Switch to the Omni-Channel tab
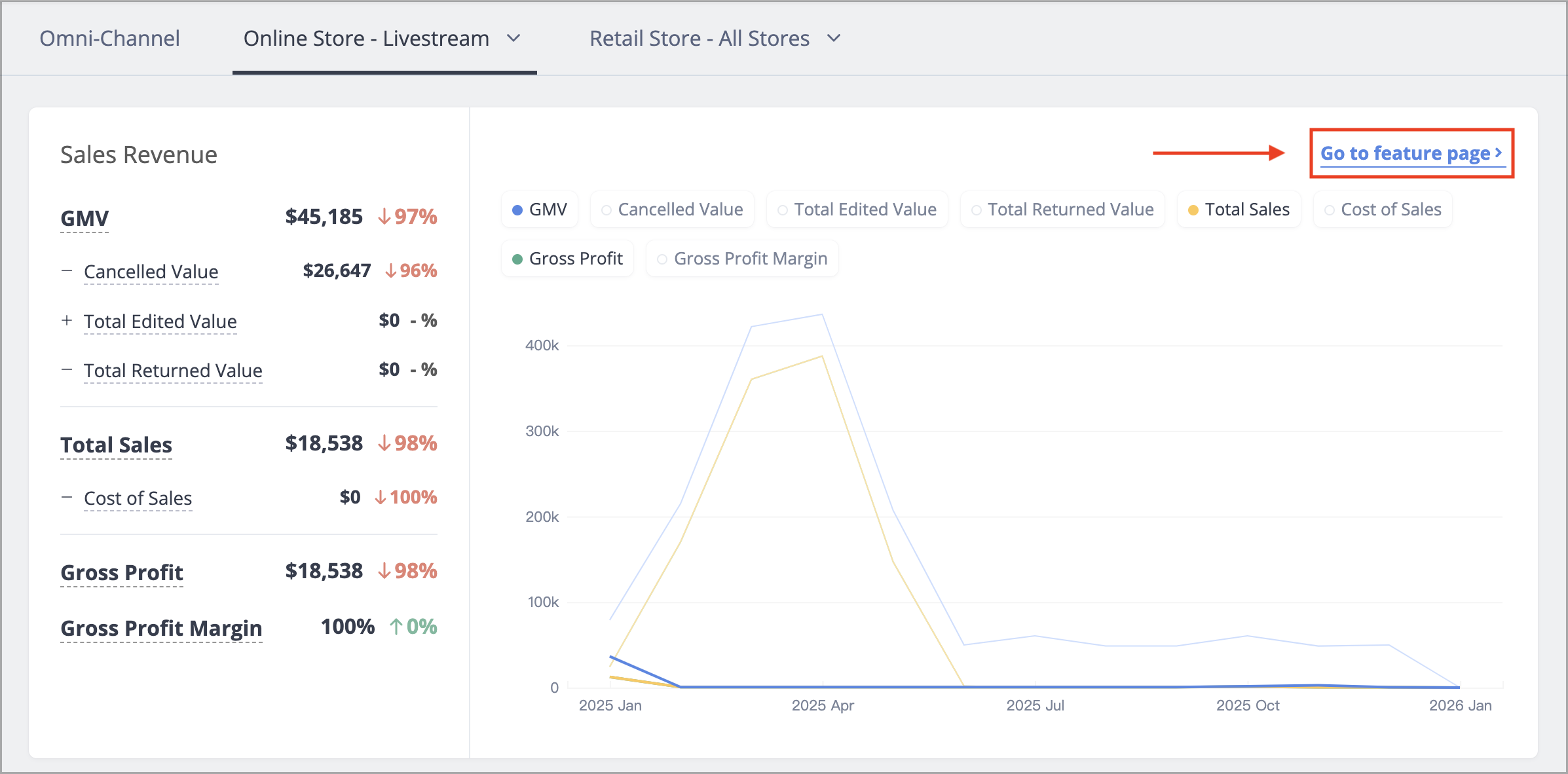Screen dimensions: 1568x774 coord(109,39)
